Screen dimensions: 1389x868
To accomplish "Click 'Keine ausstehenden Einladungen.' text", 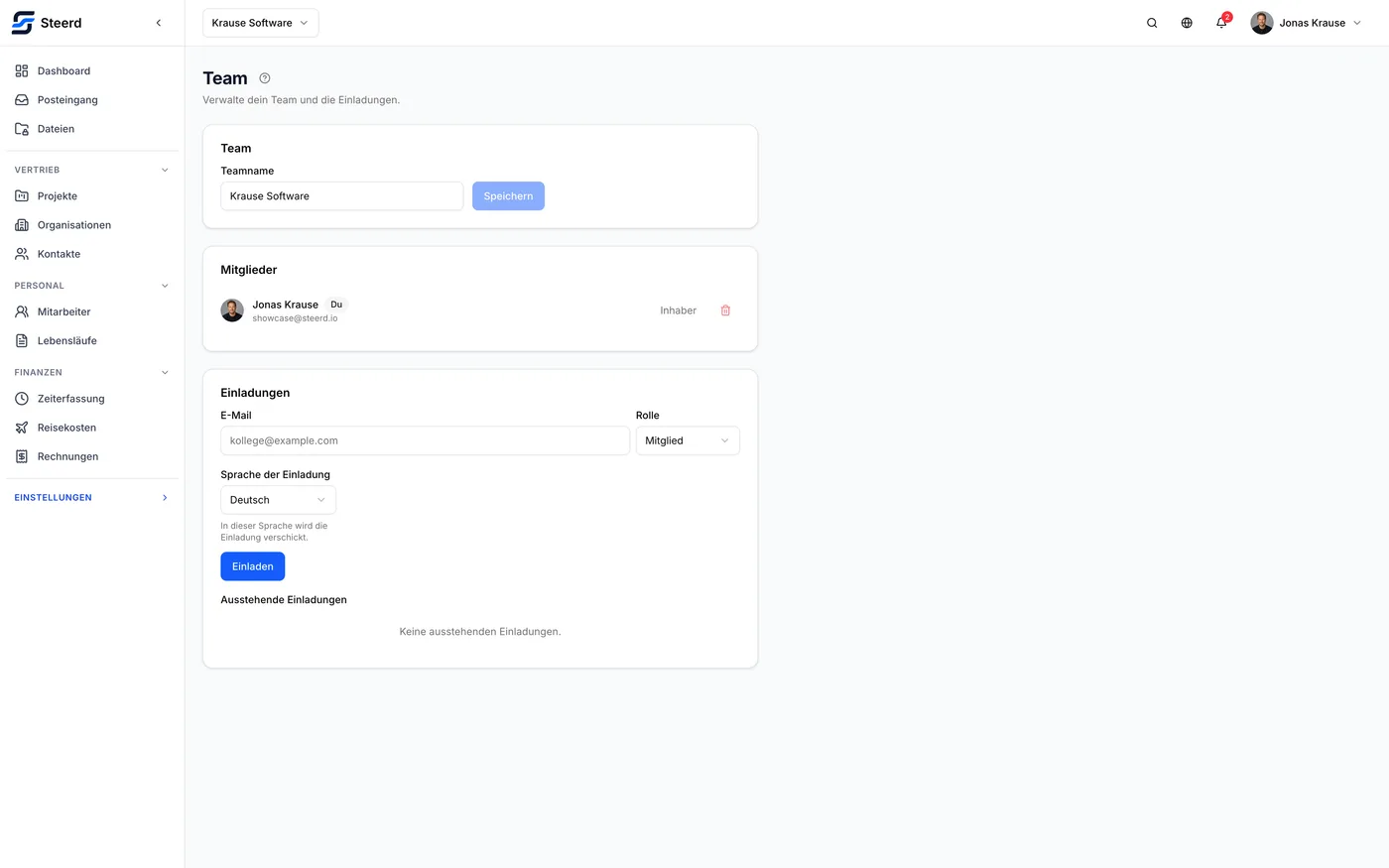I will click(x=480, y=632).
